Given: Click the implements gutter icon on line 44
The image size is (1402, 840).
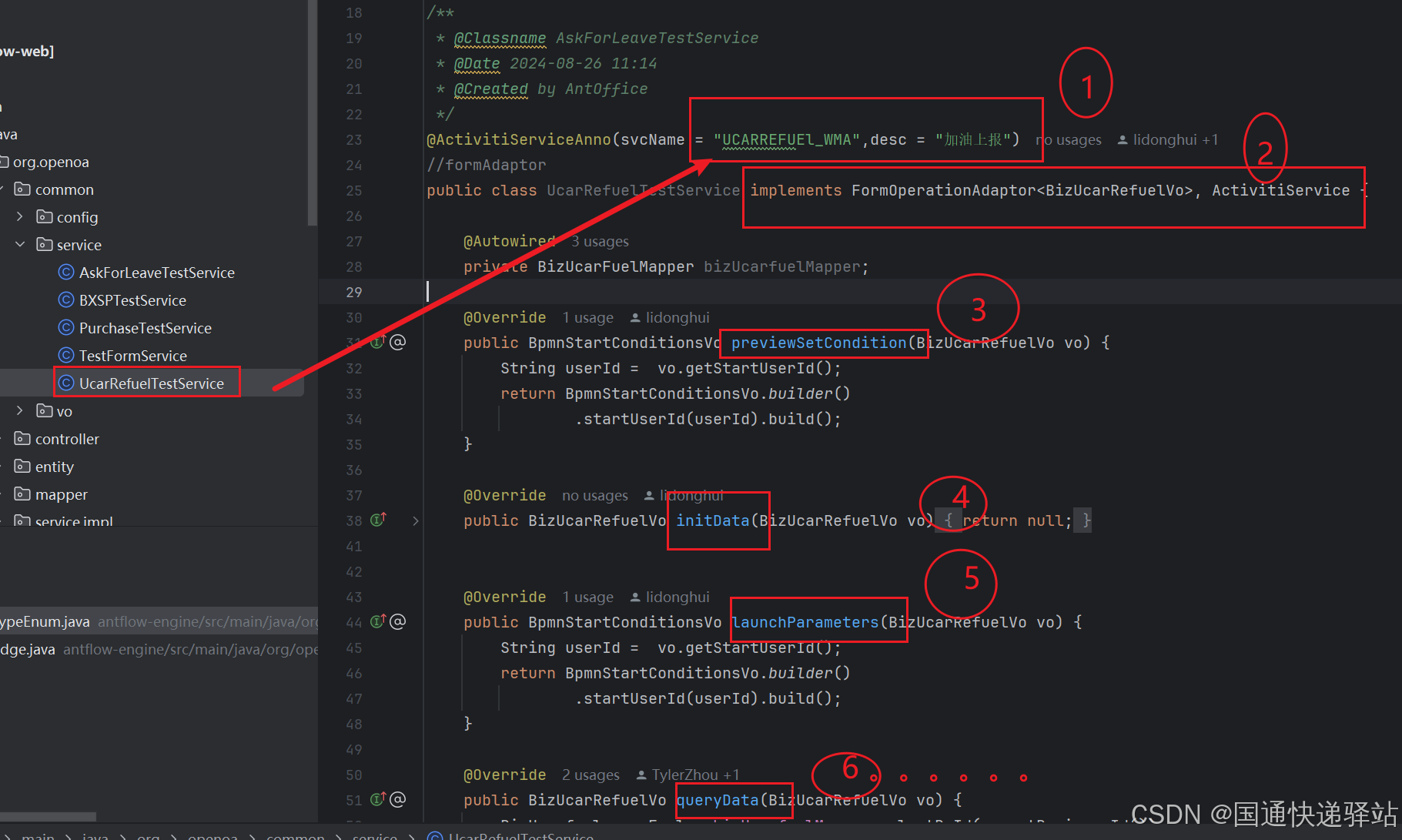Looking at the screenshot, I should click(378, 621).
